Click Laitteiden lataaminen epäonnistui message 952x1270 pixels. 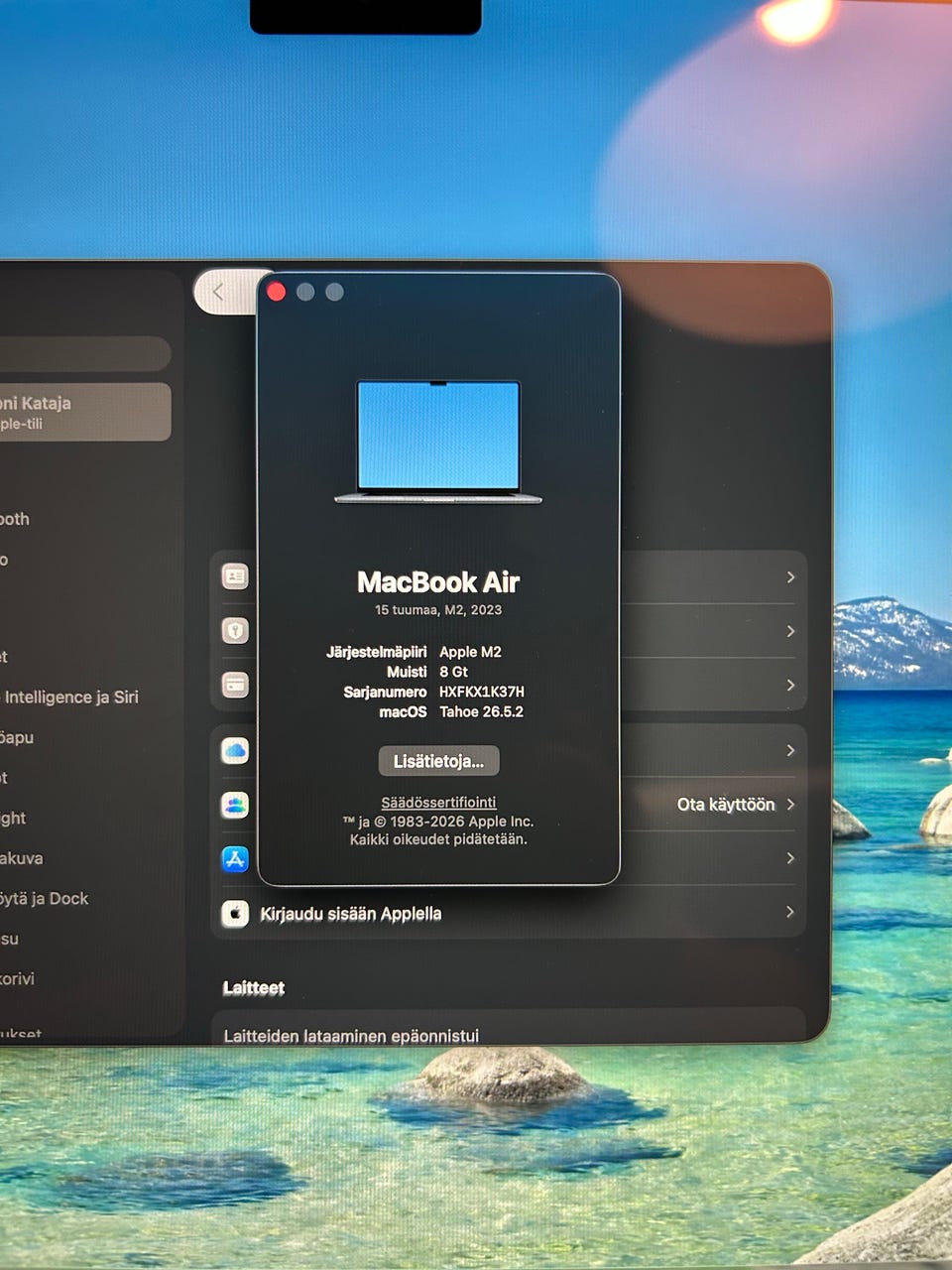click(351, 1035)
